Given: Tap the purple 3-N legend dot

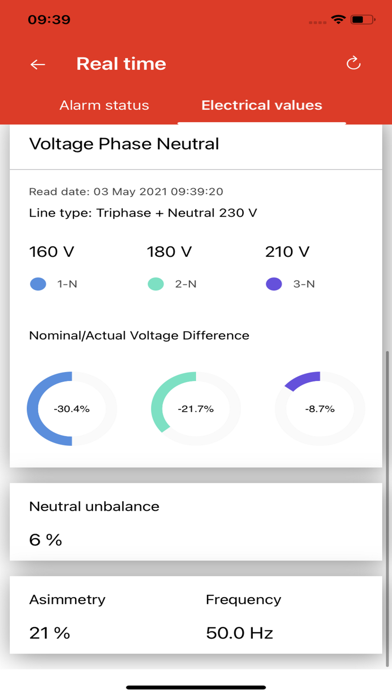Looking at the screenshot, I should pyautogui.click(x=274, y=284).
